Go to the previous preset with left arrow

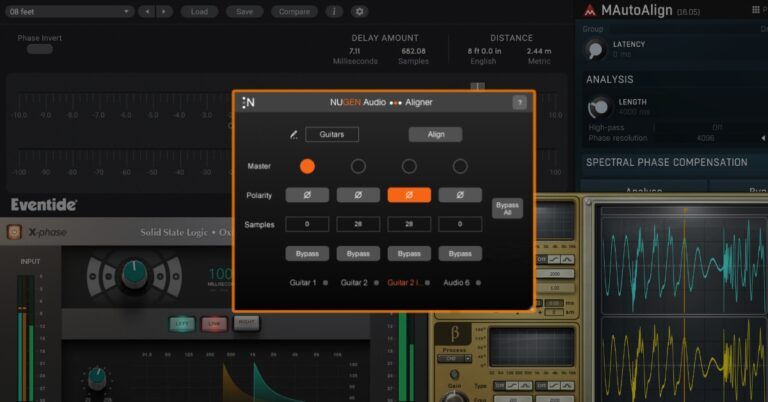click(146, 12)
